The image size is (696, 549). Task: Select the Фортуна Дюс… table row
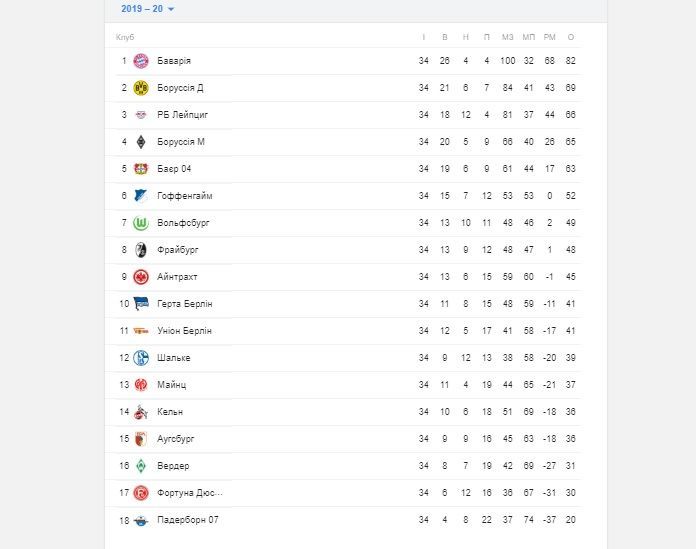click(348, 493)
